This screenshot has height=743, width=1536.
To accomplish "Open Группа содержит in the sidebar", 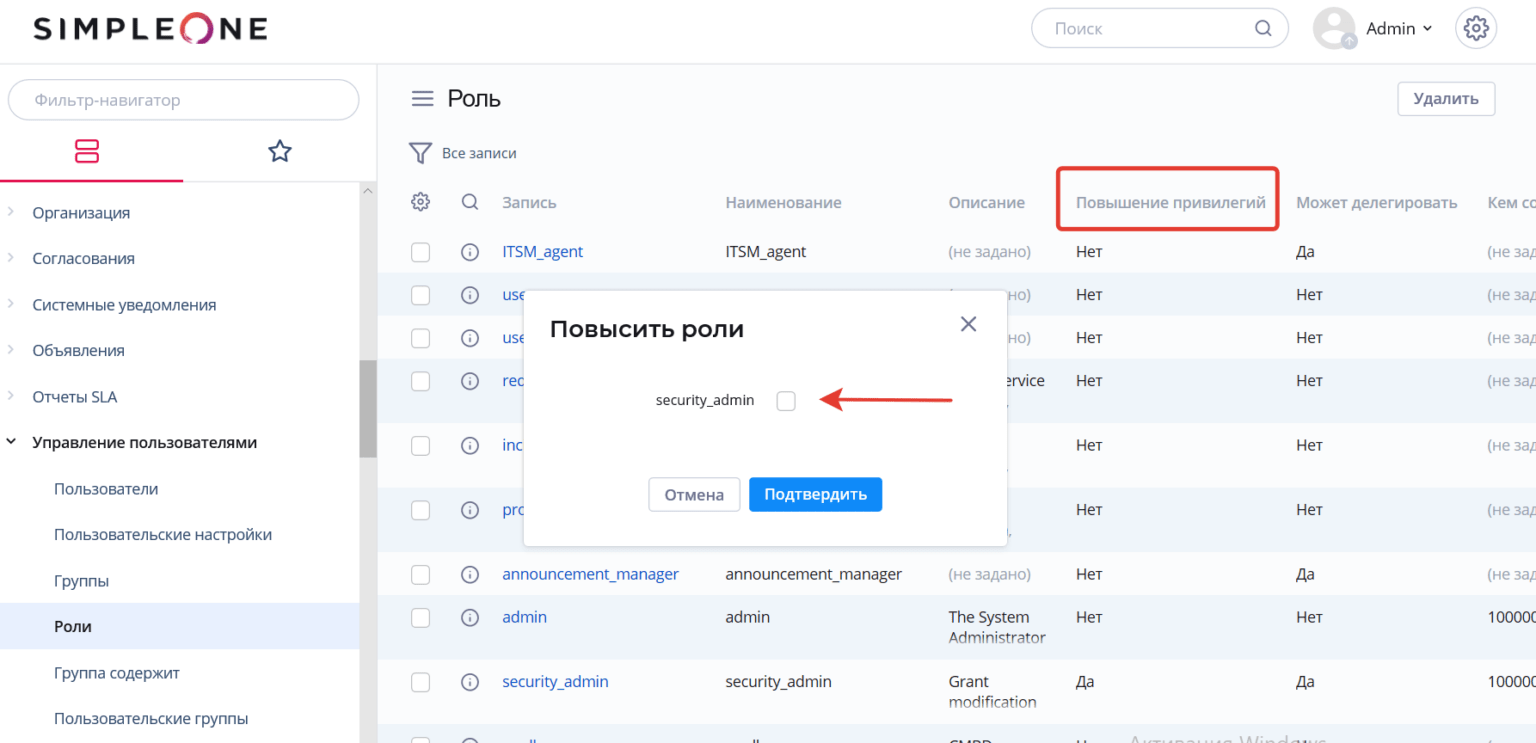I will tap(117, 673).
